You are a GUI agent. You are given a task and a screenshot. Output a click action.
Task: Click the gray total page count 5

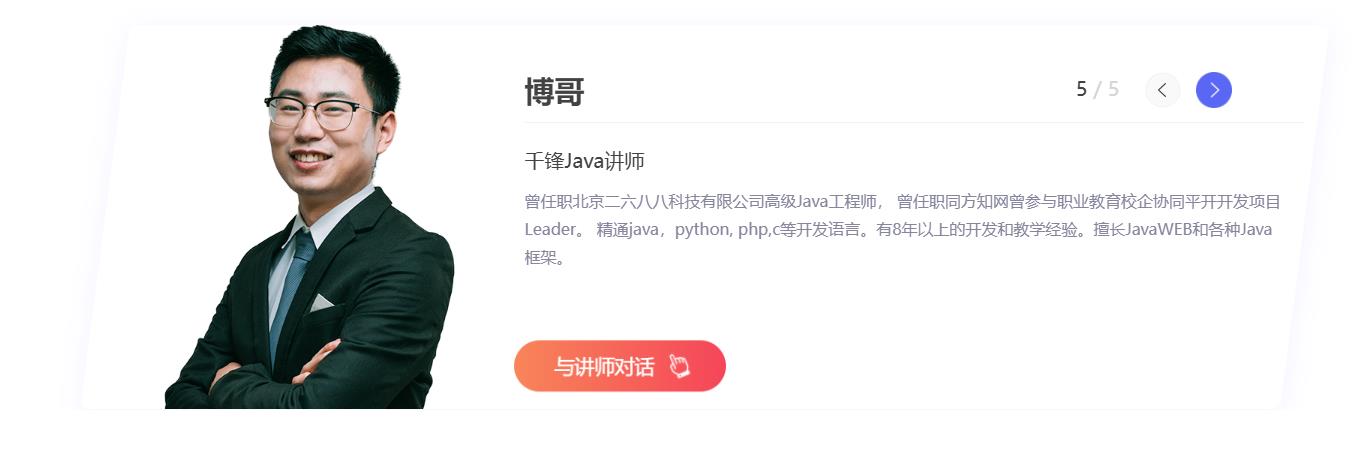tap(1113, 90)
